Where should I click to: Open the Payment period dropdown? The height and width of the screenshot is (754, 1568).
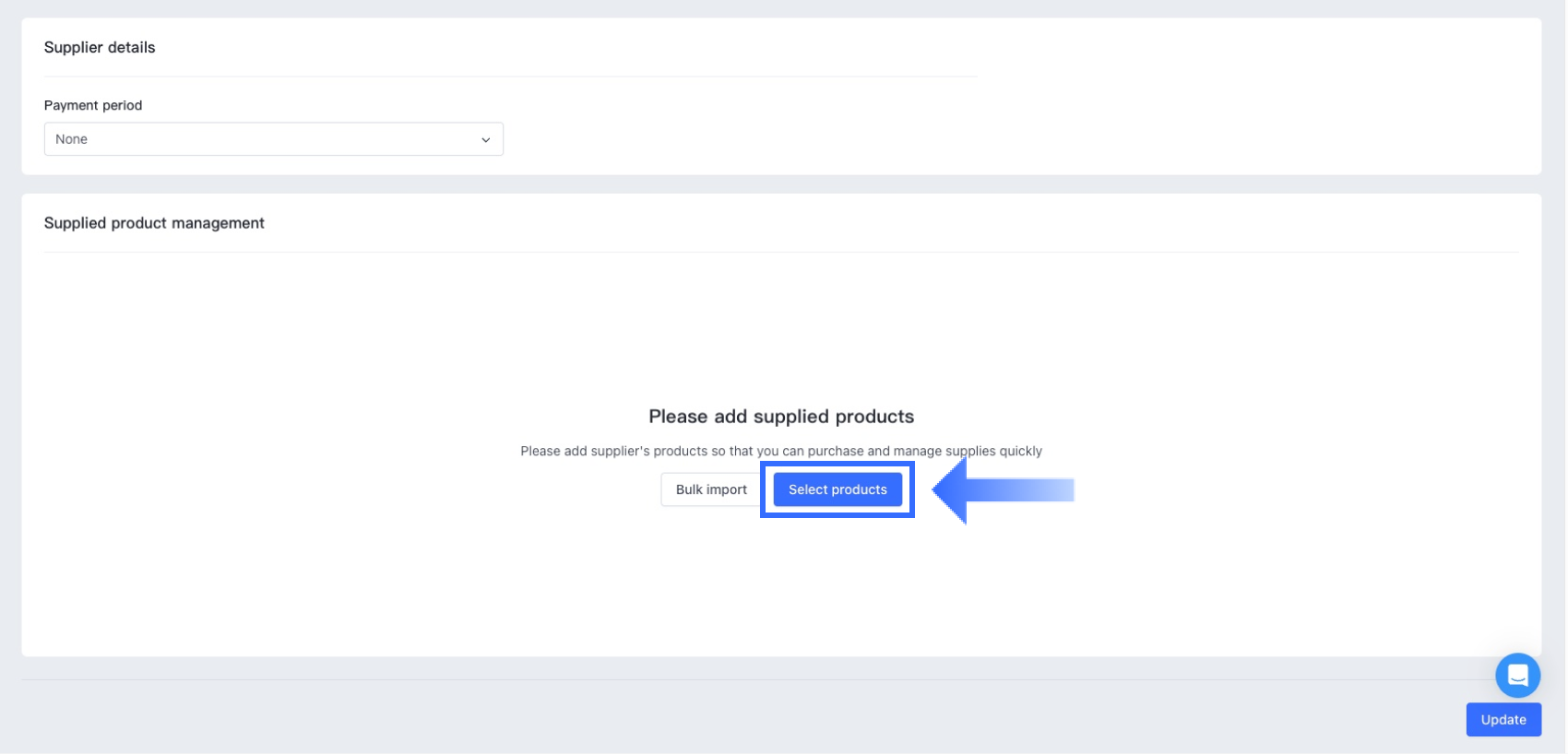[x=273, y=139]
